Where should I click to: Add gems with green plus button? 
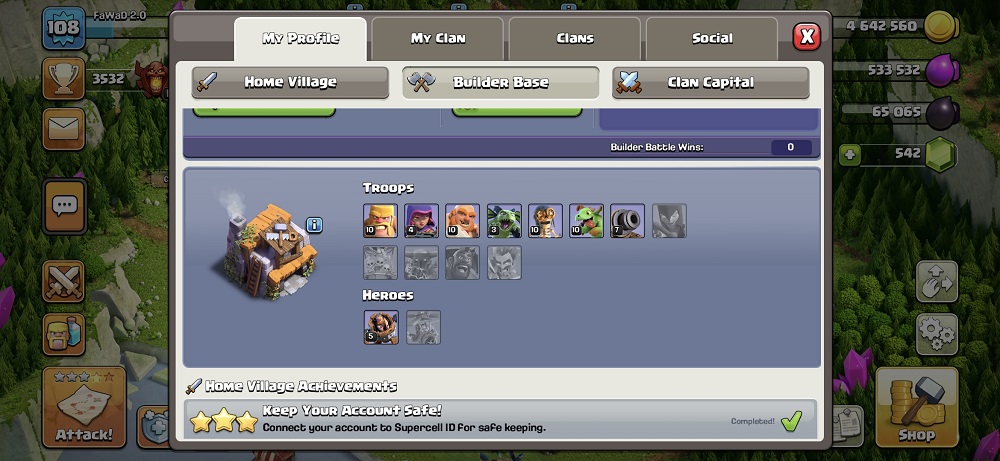[849, 155]
